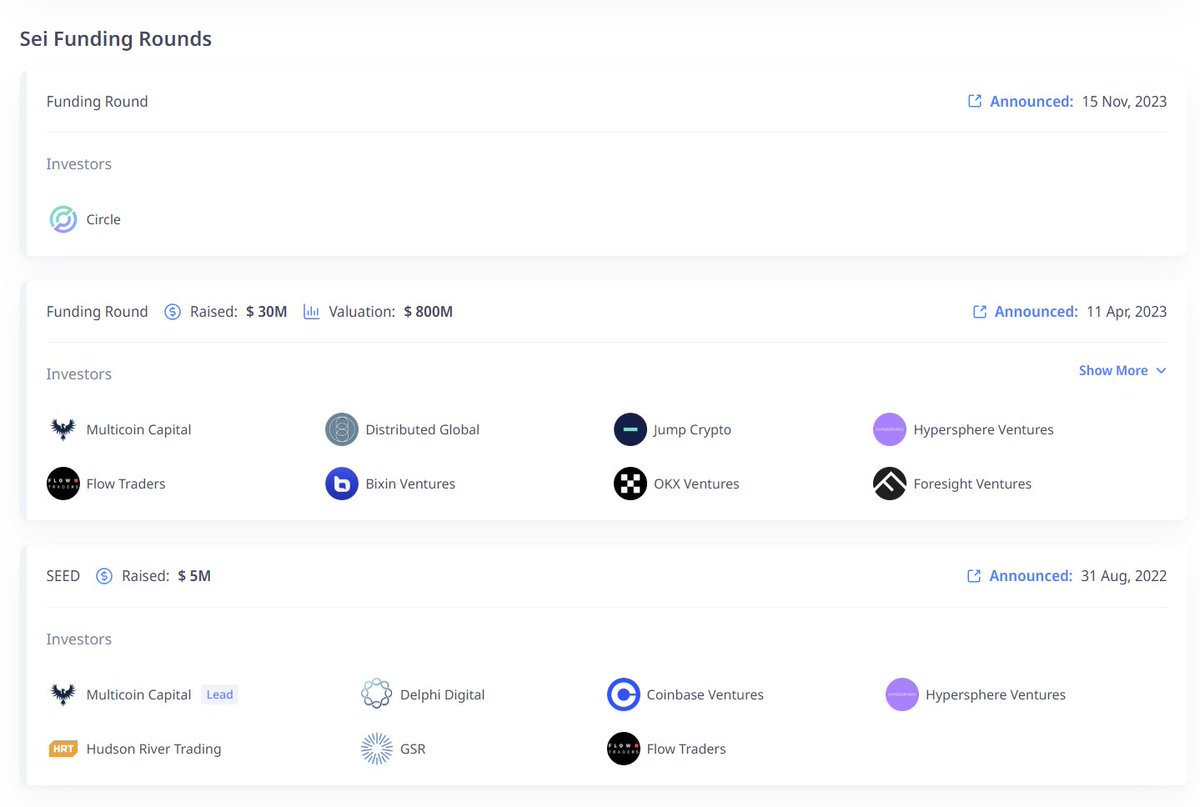Click Flow Traders logo in SEED round
This screenshot has width=1200, height=807.
point(623,749)
